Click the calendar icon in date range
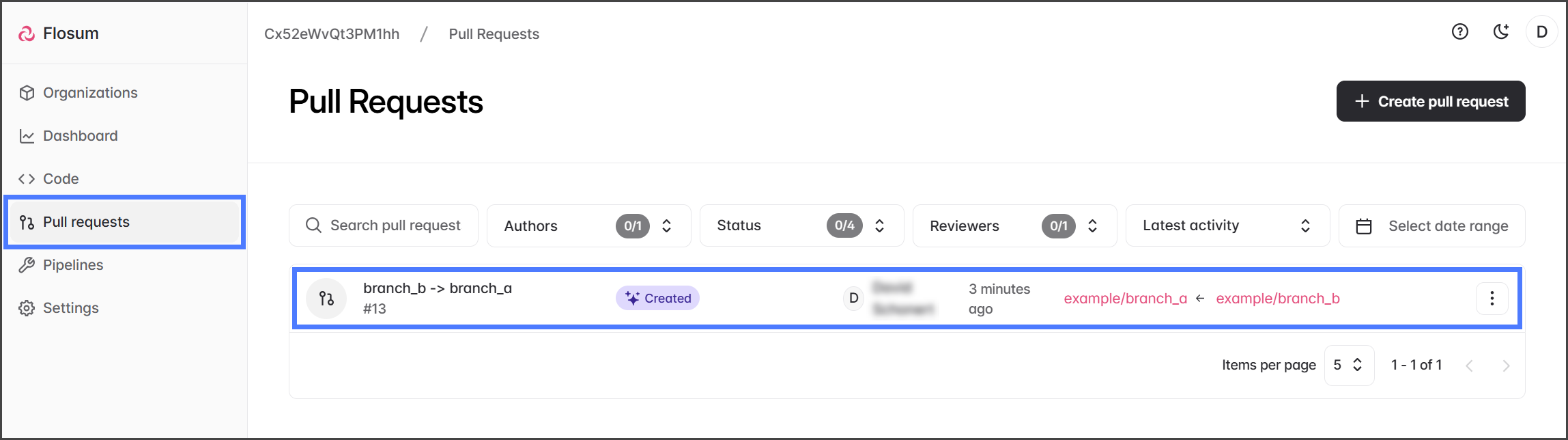The height and width of the screenshot is (440, 1568). coord(1363,226)
